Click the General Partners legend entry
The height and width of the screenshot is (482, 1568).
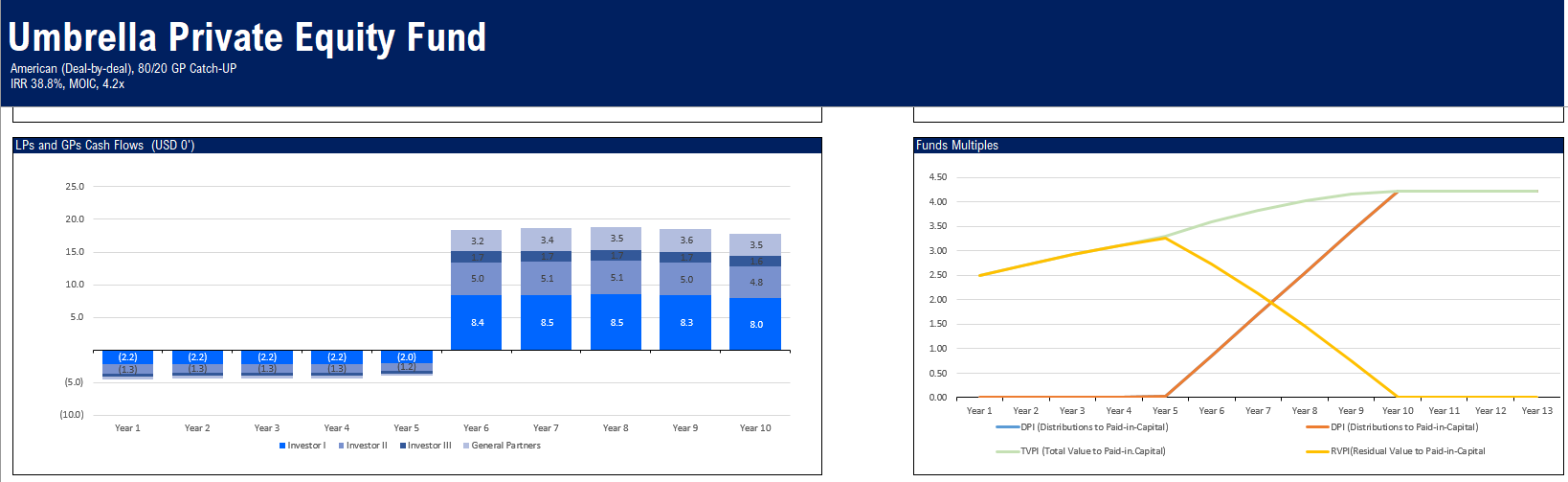[502, 446]
